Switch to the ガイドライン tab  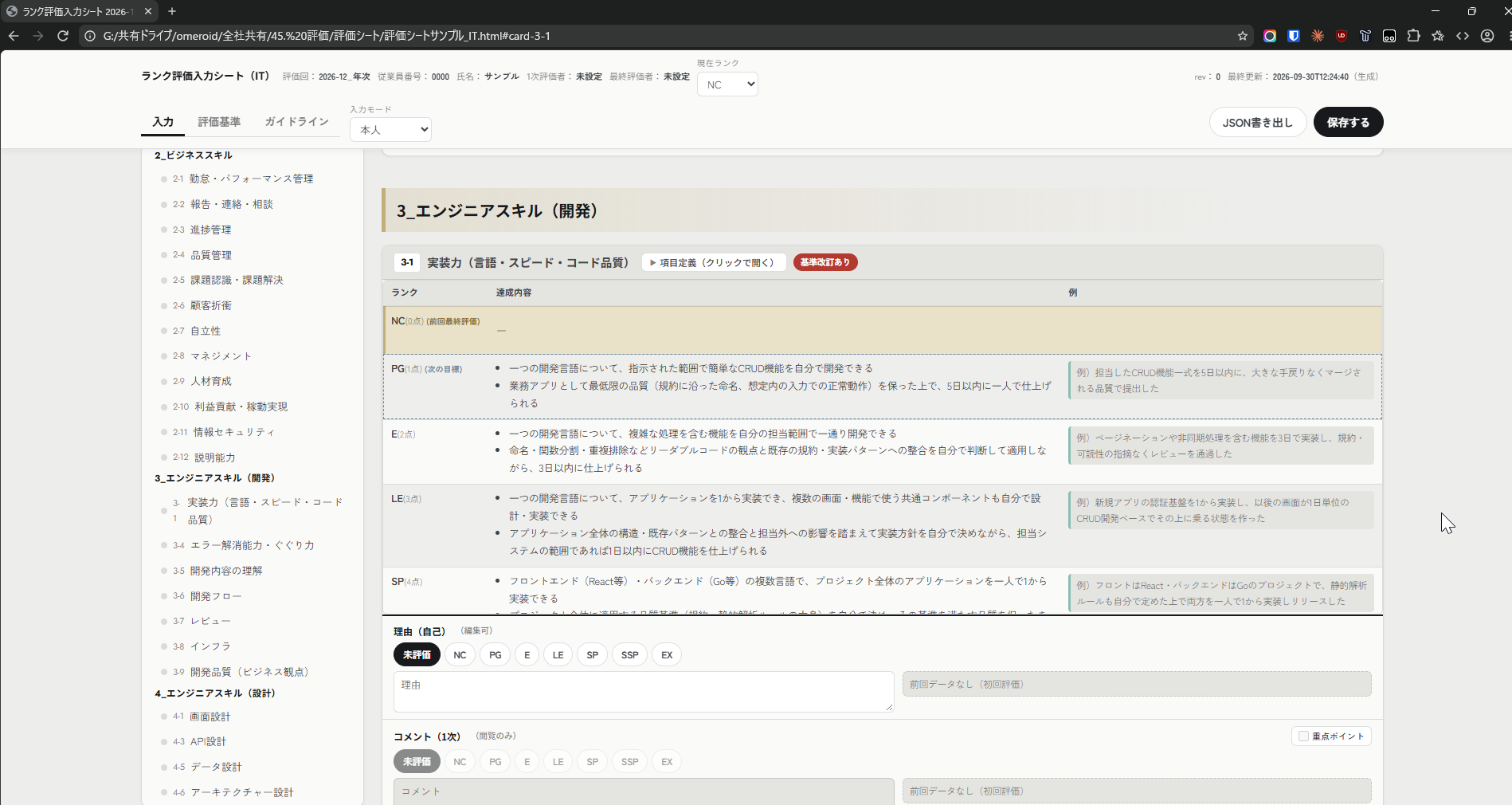click(x=296, y=122)
